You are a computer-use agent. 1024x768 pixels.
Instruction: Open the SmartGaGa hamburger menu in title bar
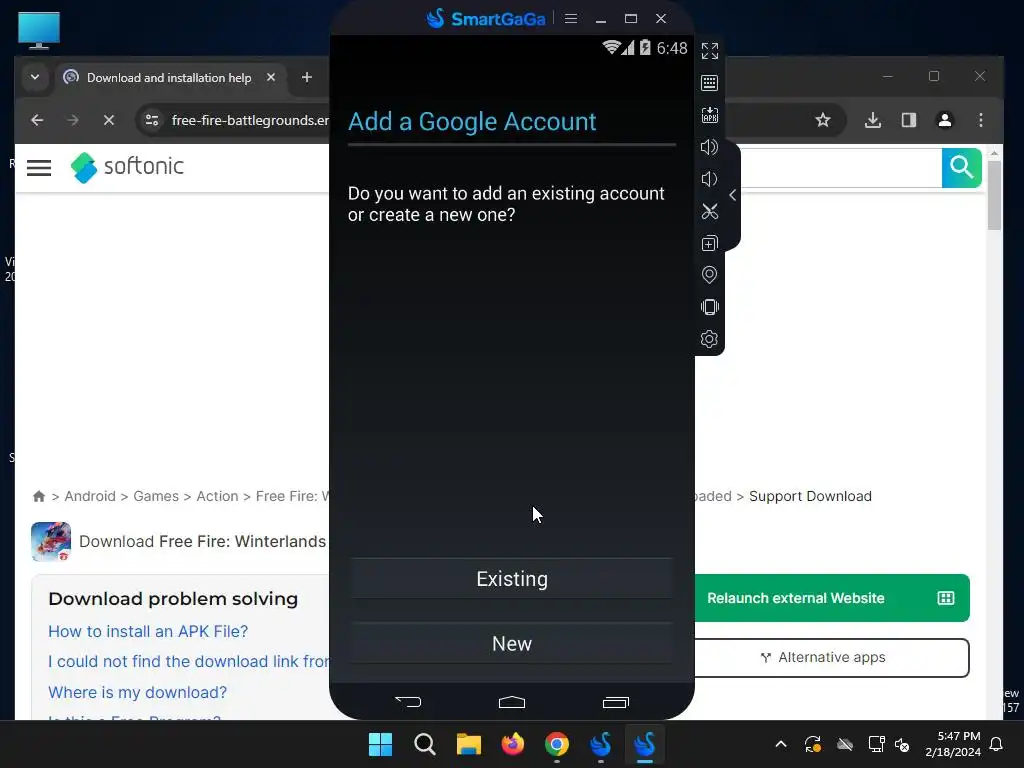point(571,18)
